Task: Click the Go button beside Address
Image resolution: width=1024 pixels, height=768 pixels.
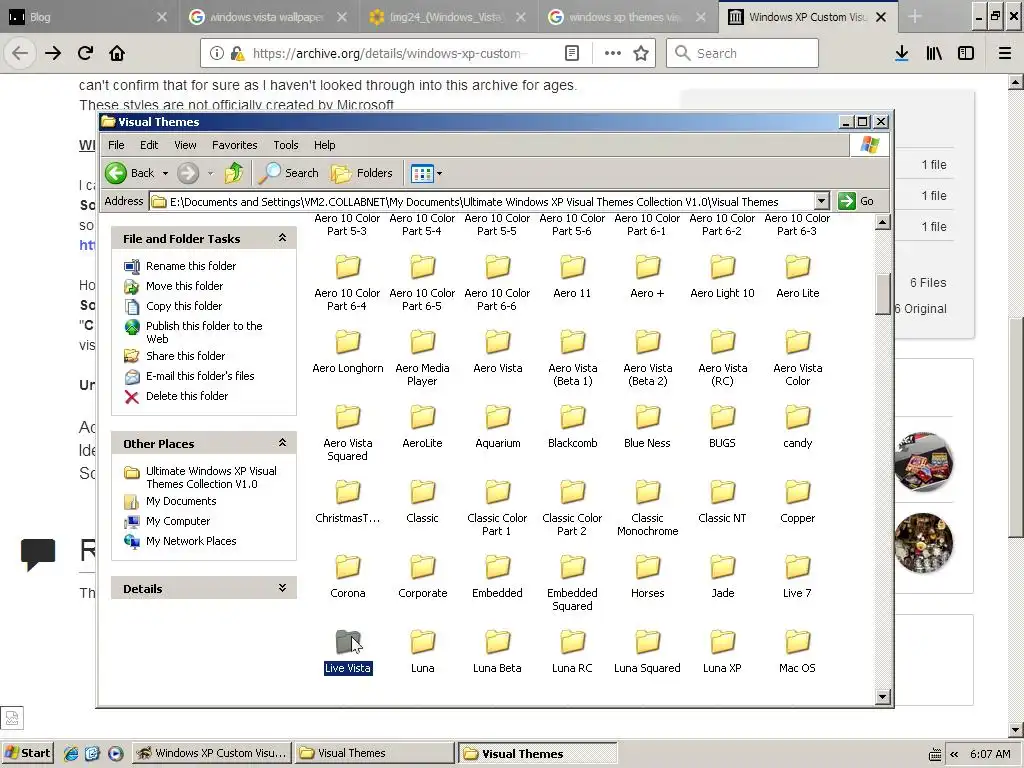Action: click(856, 201)
